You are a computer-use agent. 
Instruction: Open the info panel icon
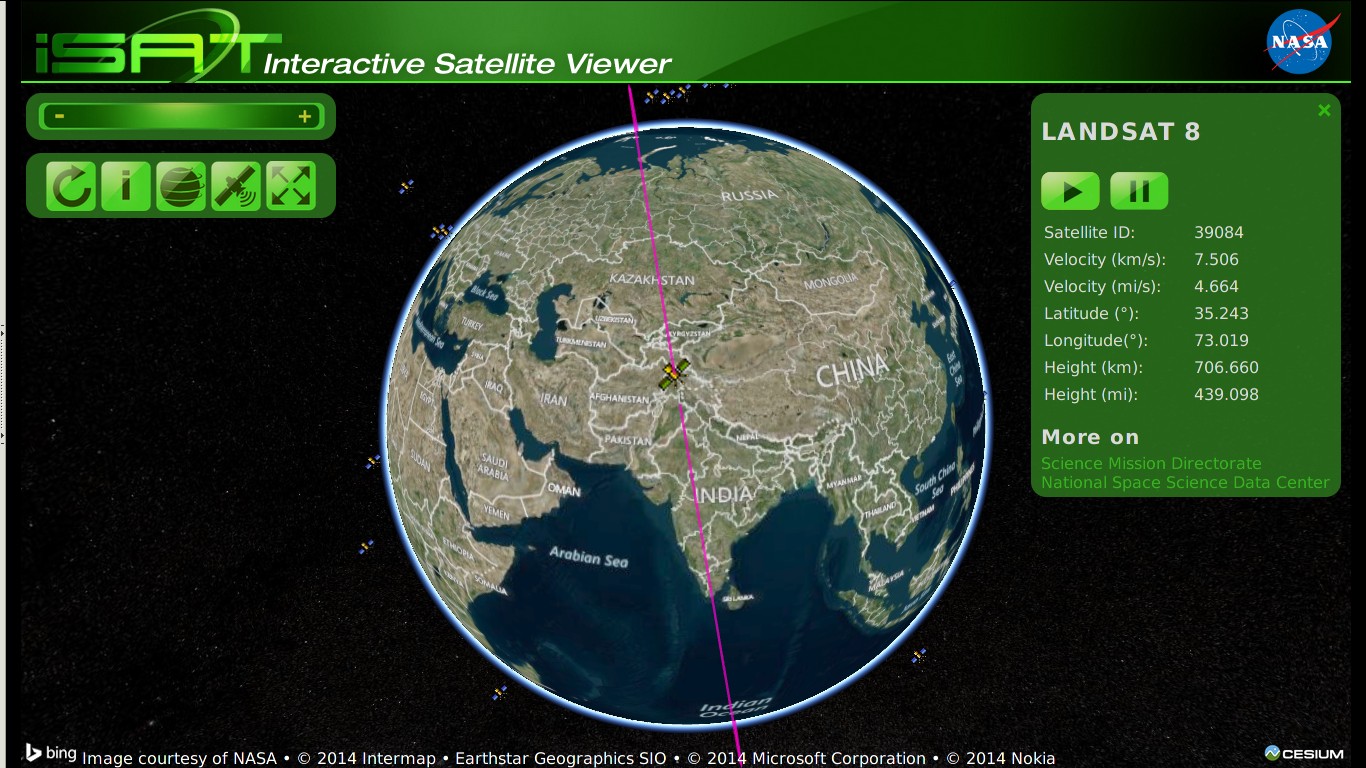pyautogui.click(x=124, y=185)
